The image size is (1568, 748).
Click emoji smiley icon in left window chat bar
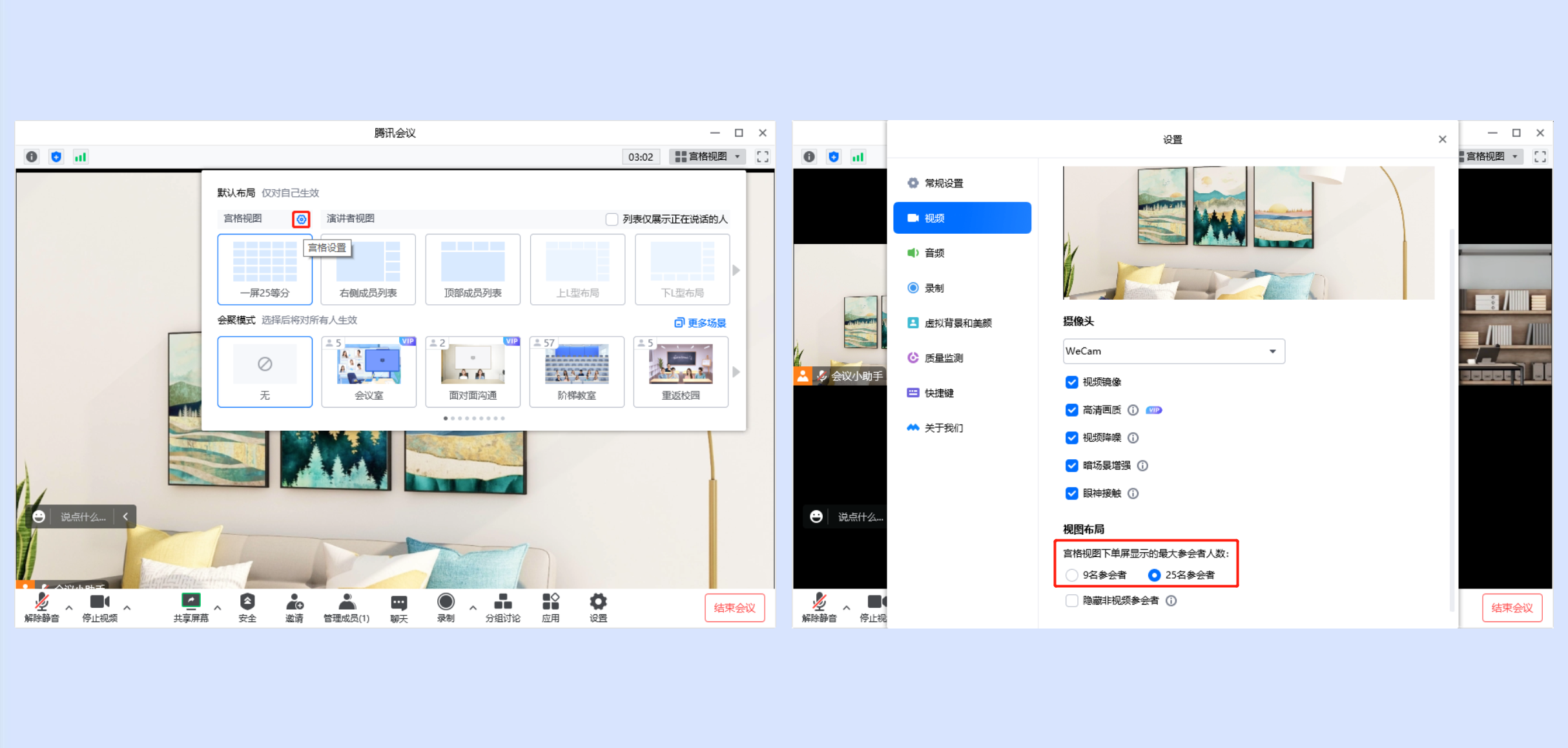(39, 517)
